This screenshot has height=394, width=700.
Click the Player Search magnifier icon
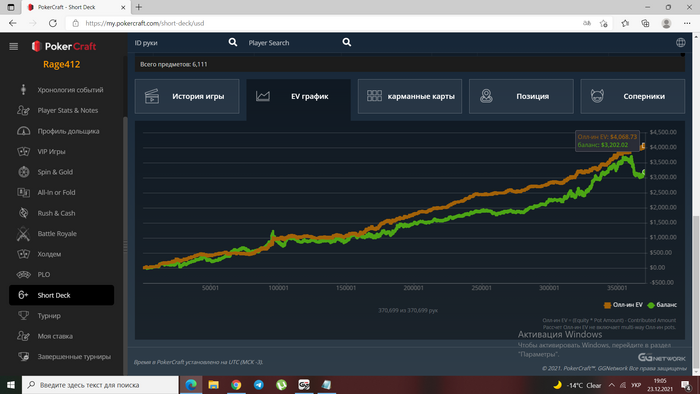(346, 42)
